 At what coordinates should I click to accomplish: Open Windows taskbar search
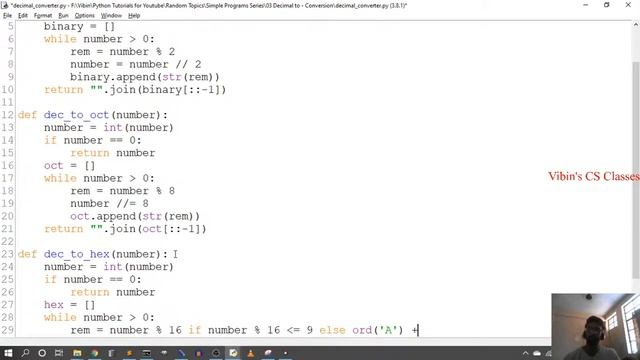point(25,353)
